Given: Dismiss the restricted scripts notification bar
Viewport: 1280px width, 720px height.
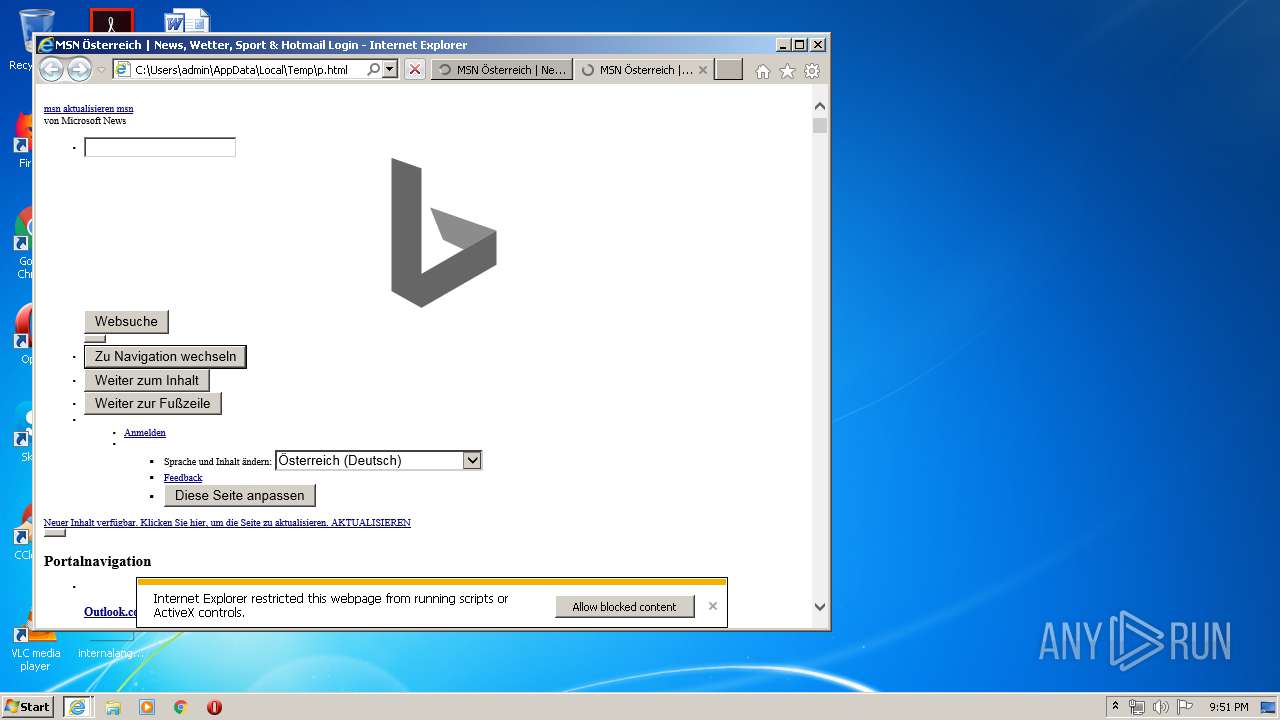Looking at the screenshot, I should point(713,606).
